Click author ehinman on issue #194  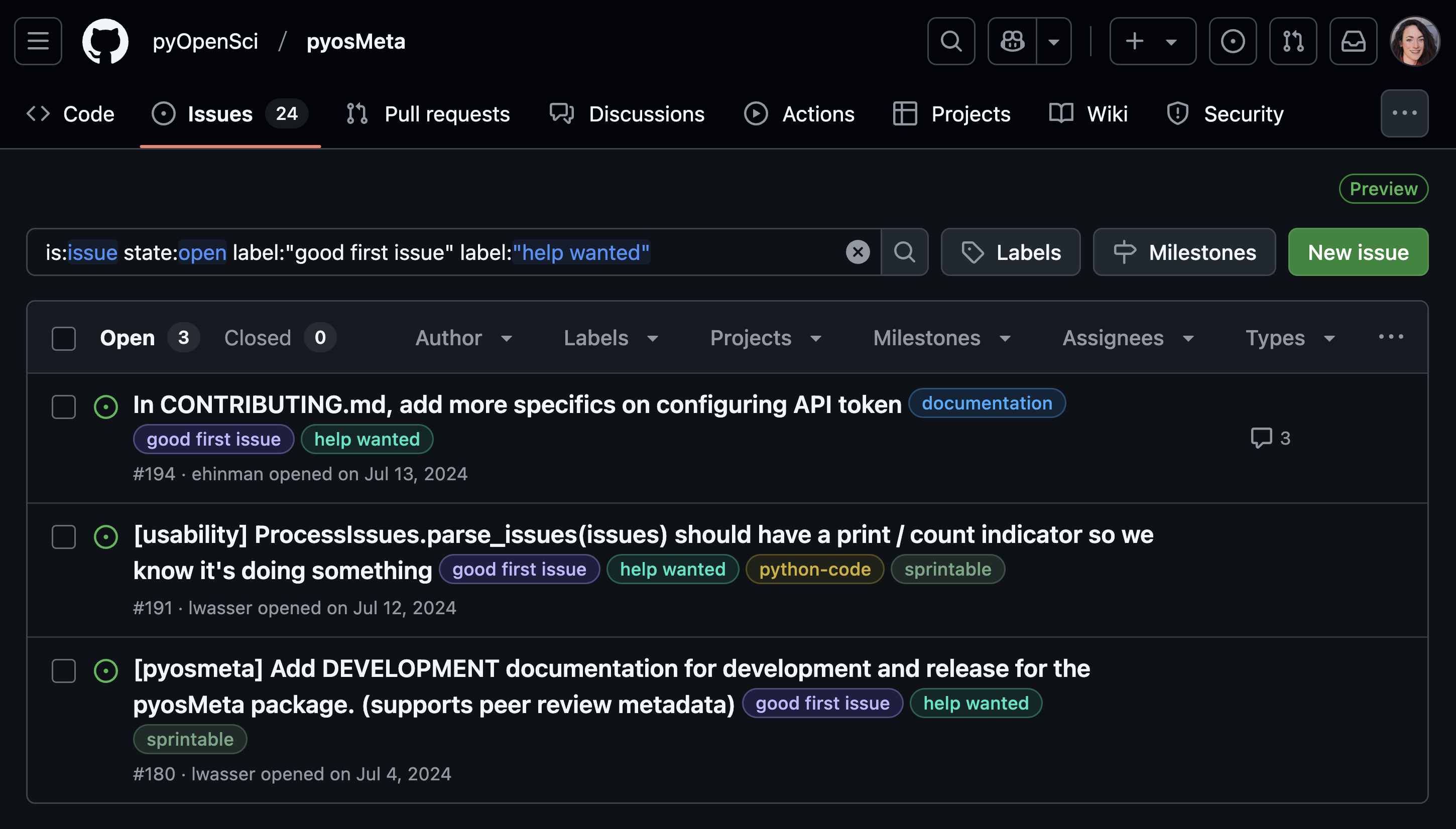coord(227,474)
